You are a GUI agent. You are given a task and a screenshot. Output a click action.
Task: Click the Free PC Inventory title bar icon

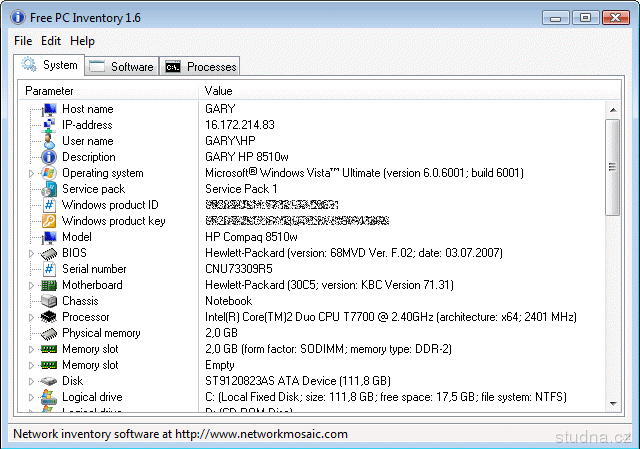point(18,17)
